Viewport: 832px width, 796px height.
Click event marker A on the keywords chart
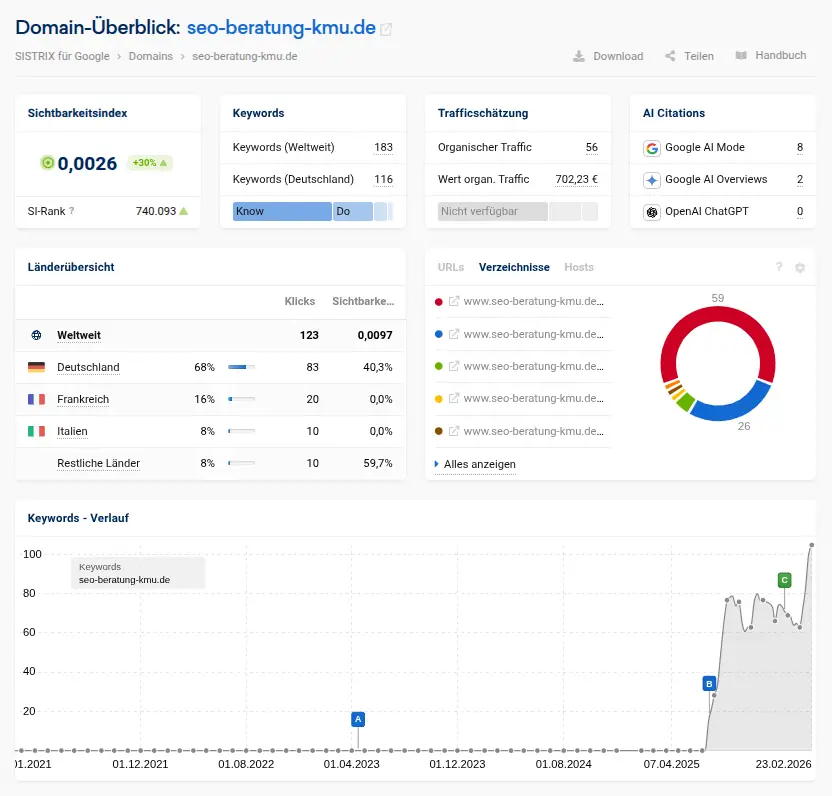coord(357,718)
